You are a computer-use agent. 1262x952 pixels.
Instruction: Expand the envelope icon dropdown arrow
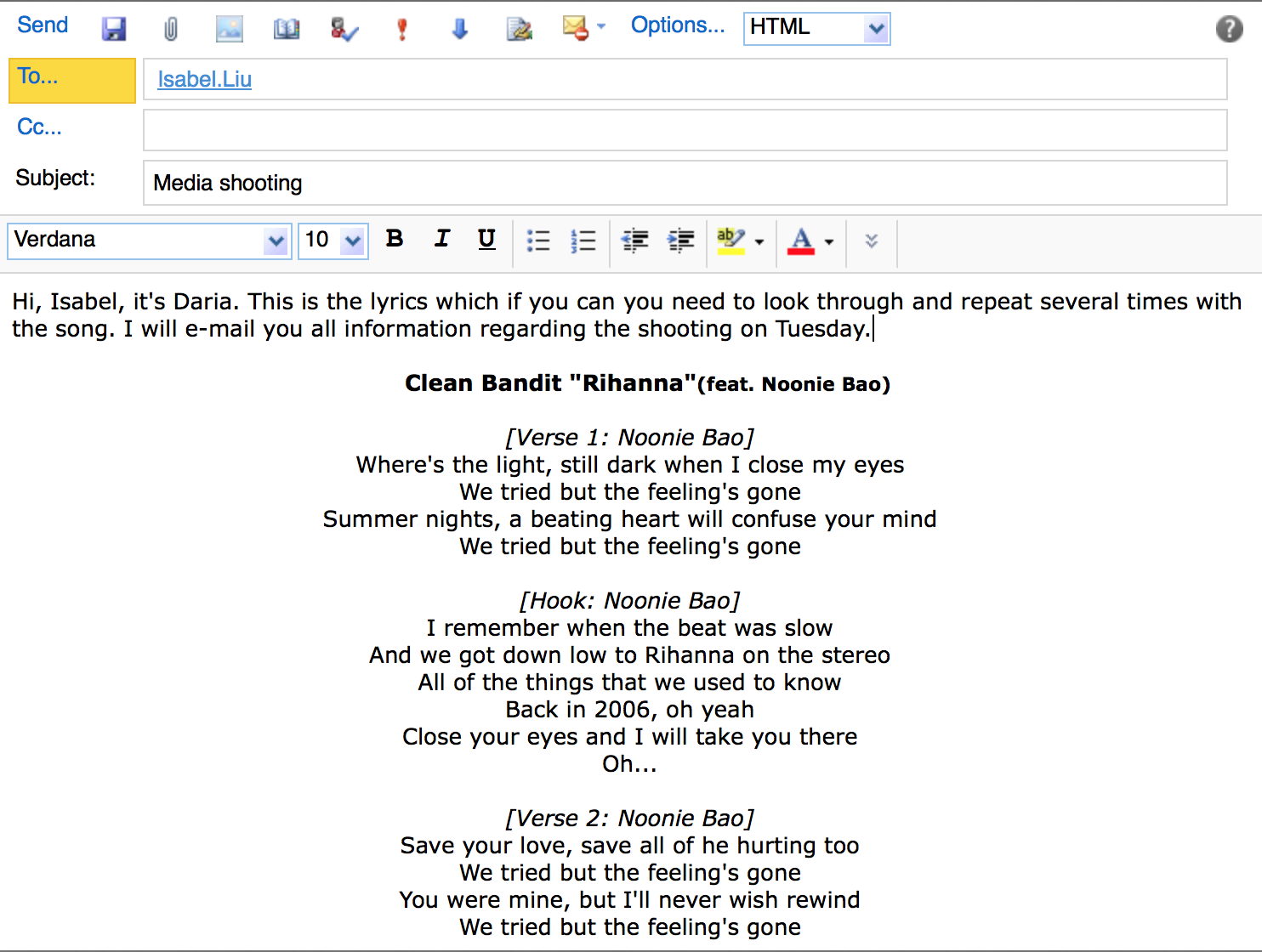[x=601, y=26]
